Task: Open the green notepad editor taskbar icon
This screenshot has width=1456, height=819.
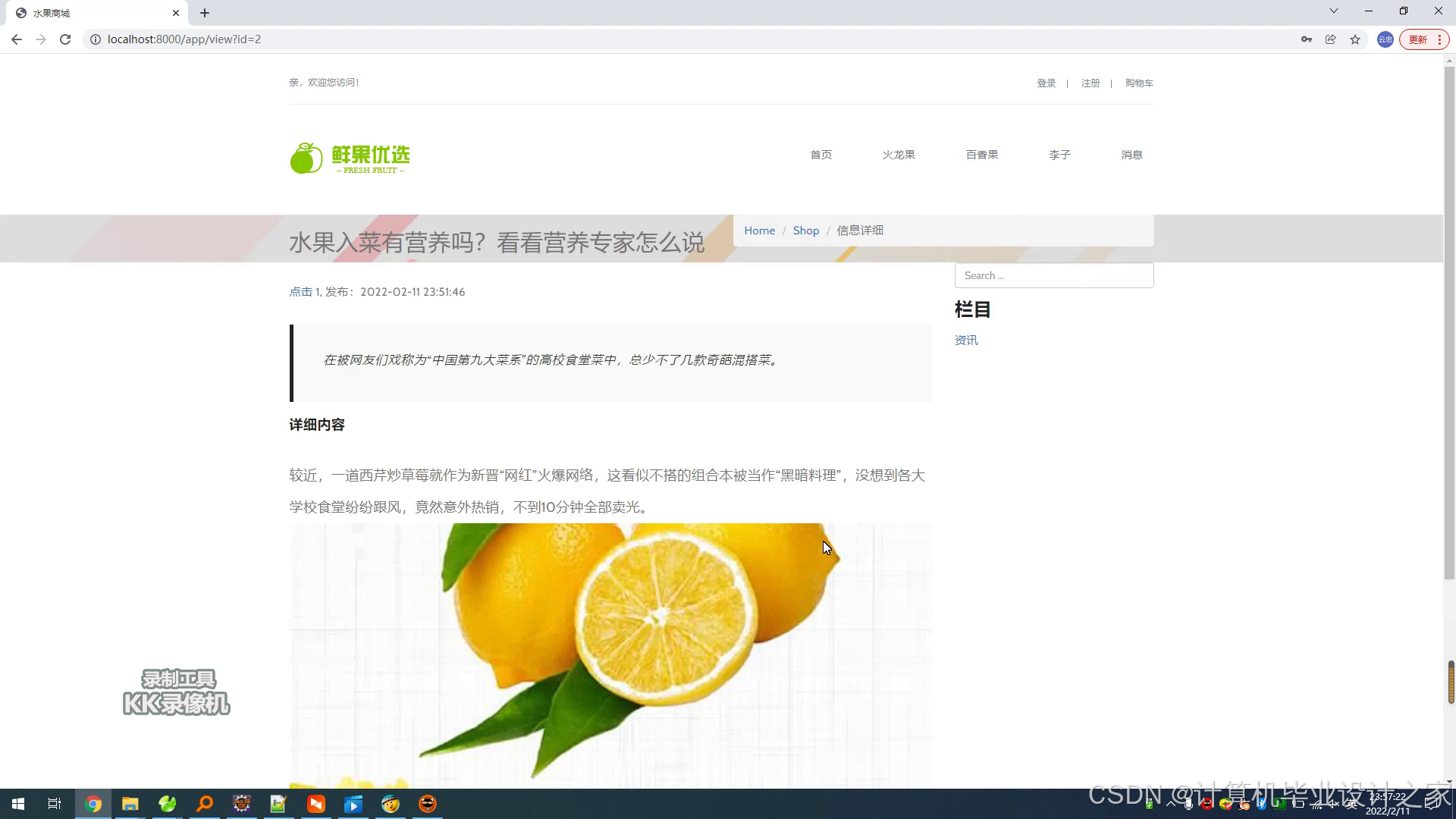Action: click(278, 804)
